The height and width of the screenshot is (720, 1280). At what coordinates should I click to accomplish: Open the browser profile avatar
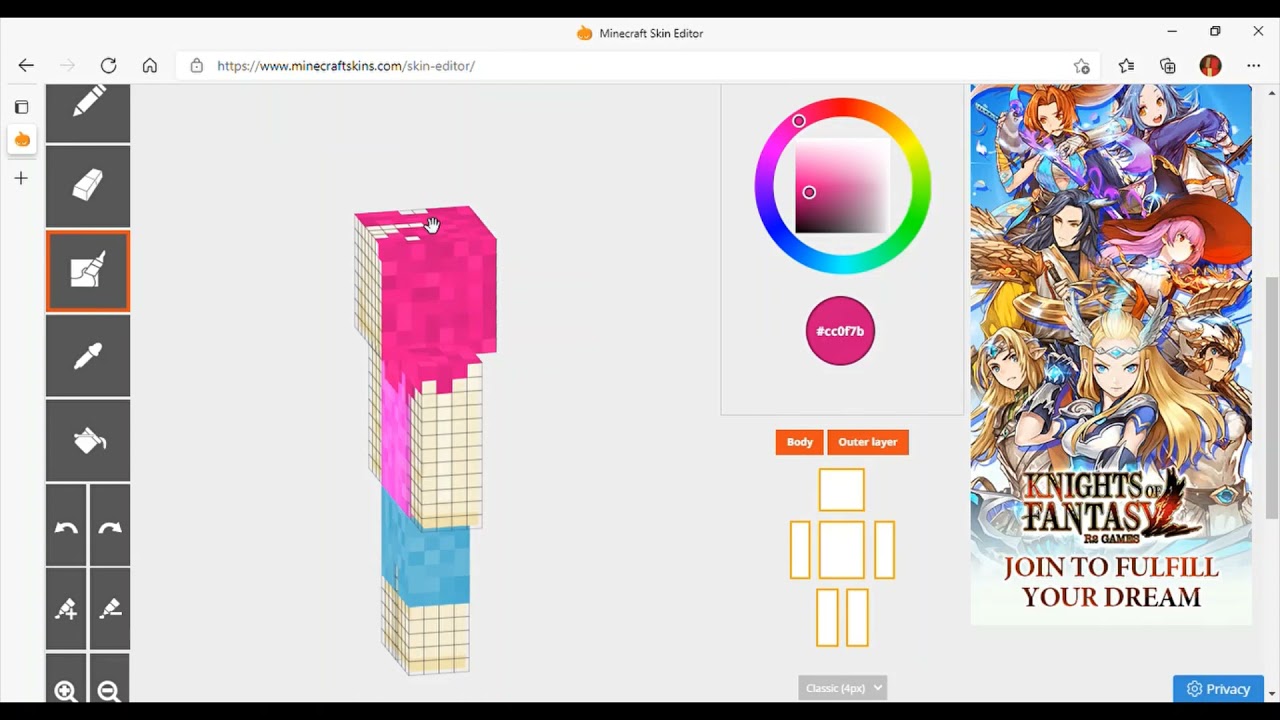[1210, 66]
